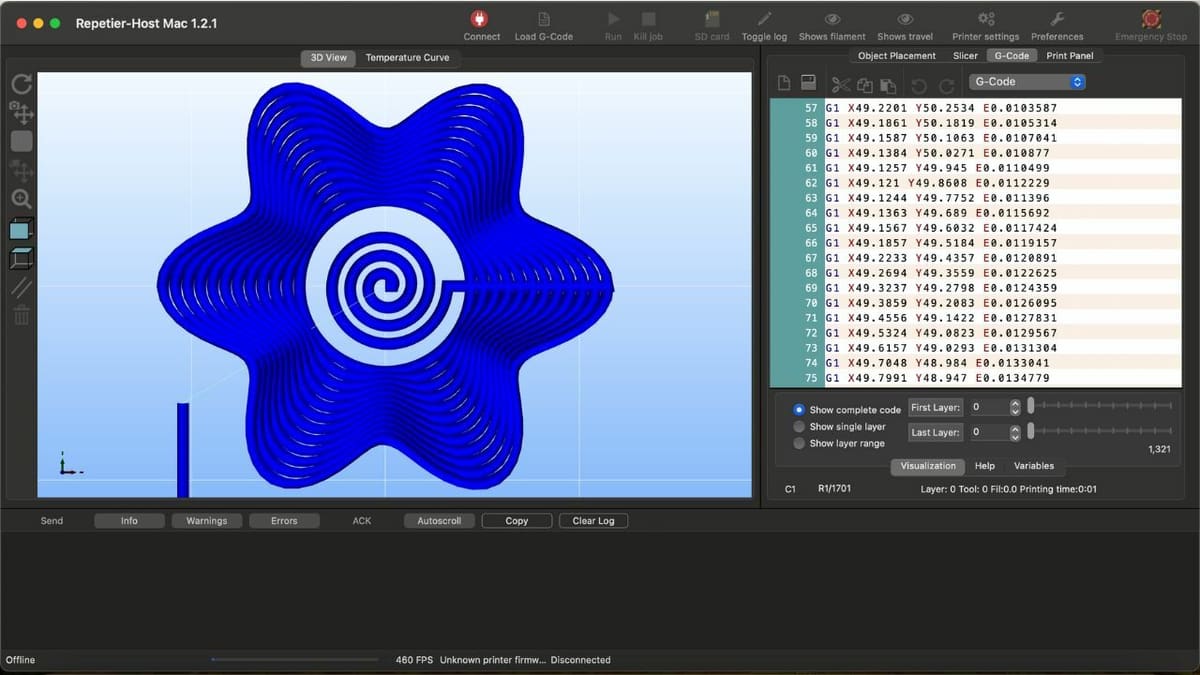Select Show single layer option

(x=840, y=427)
